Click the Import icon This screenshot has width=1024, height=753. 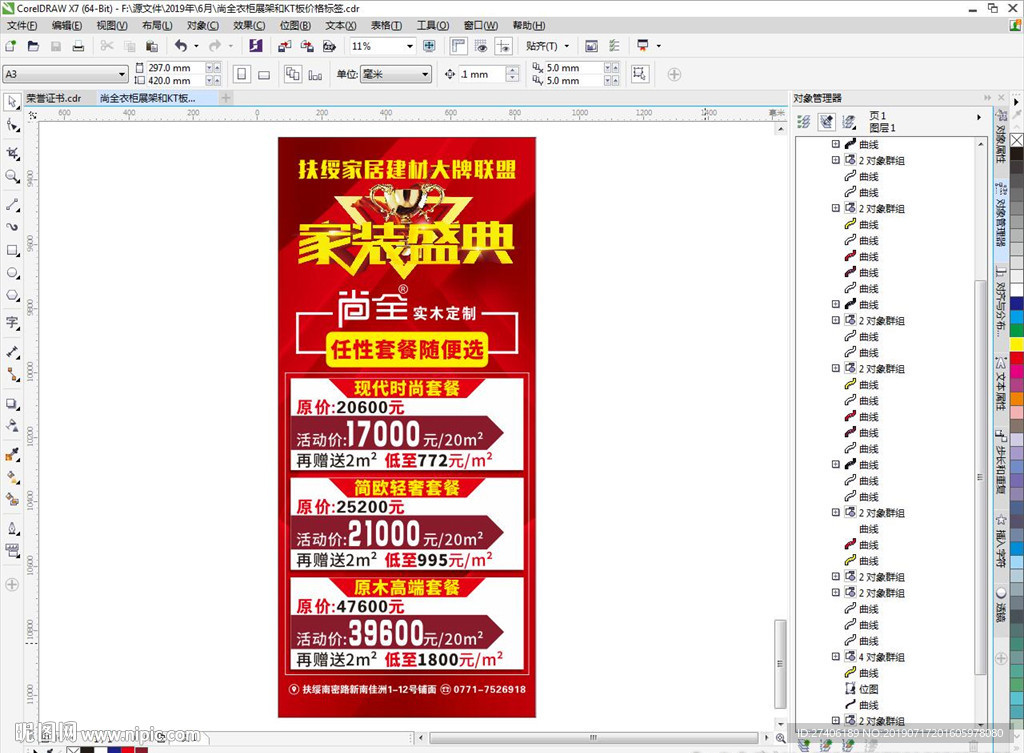click(x=285, y=46)
